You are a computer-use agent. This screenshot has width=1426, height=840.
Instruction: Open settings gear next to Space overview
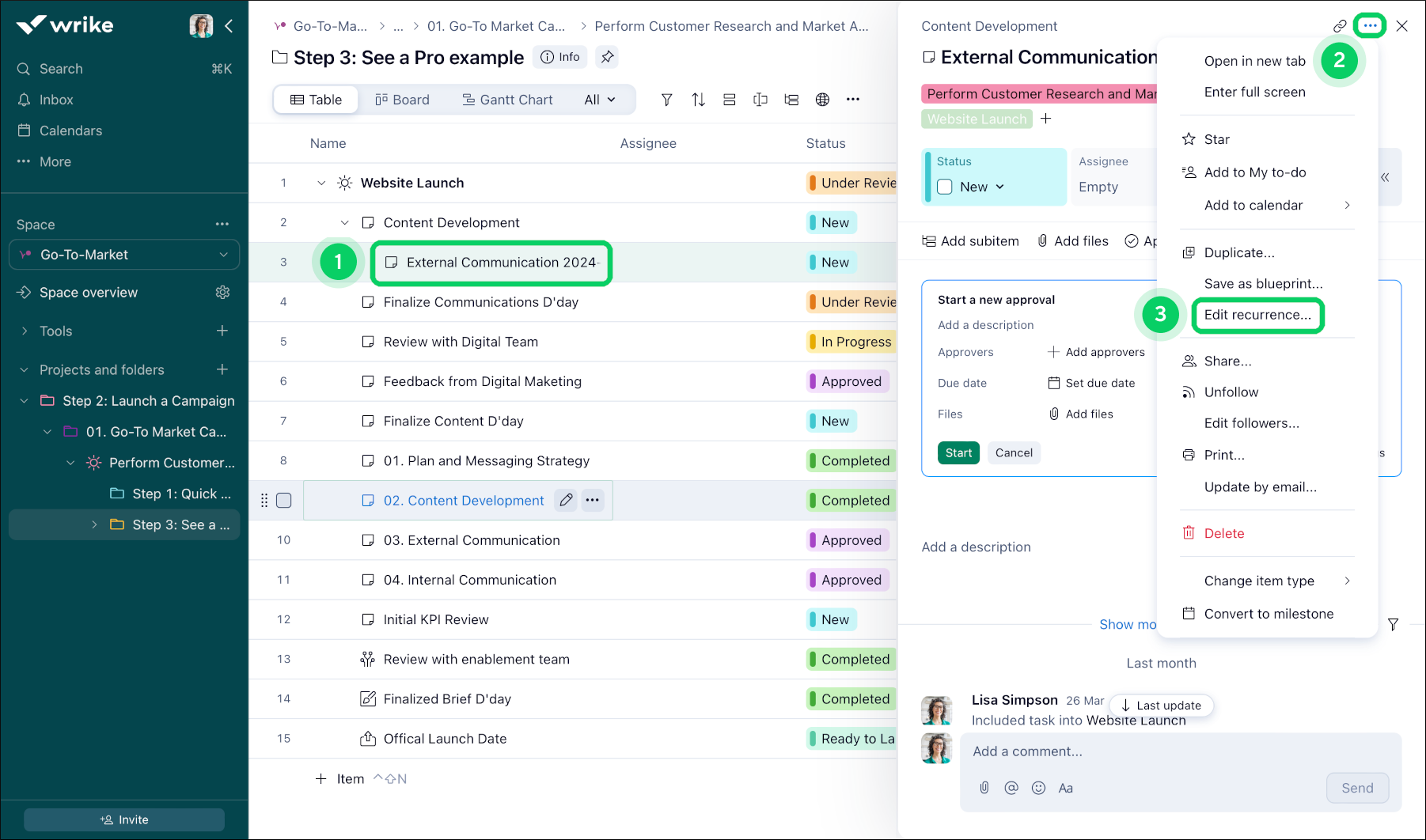[x=222, y=293]
